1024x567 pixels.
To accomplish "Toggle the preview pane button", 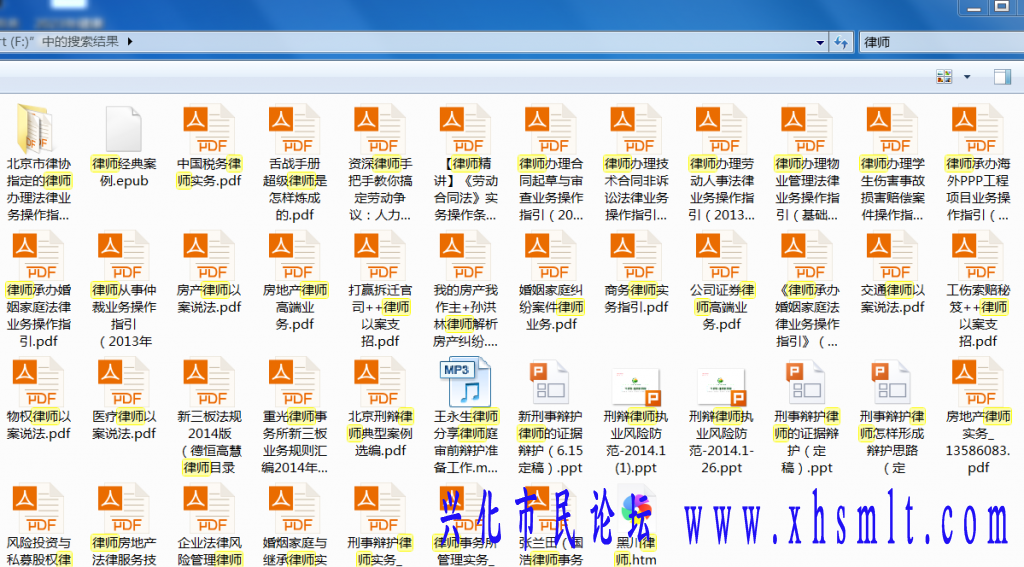I will pos(1002,76).
